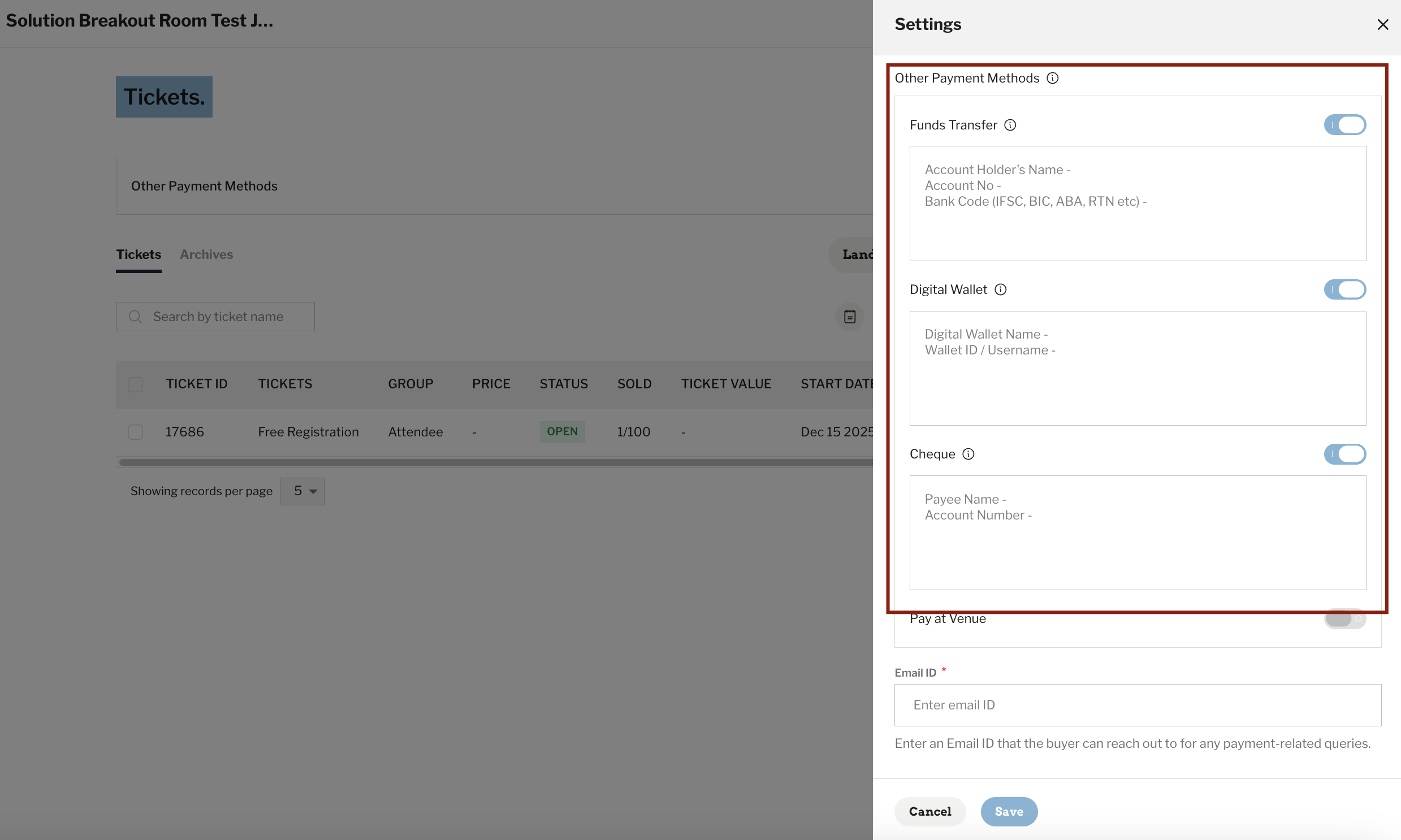Click the Email ID field label
This screenshot has width=1401, height=840.
coord(915,673)
